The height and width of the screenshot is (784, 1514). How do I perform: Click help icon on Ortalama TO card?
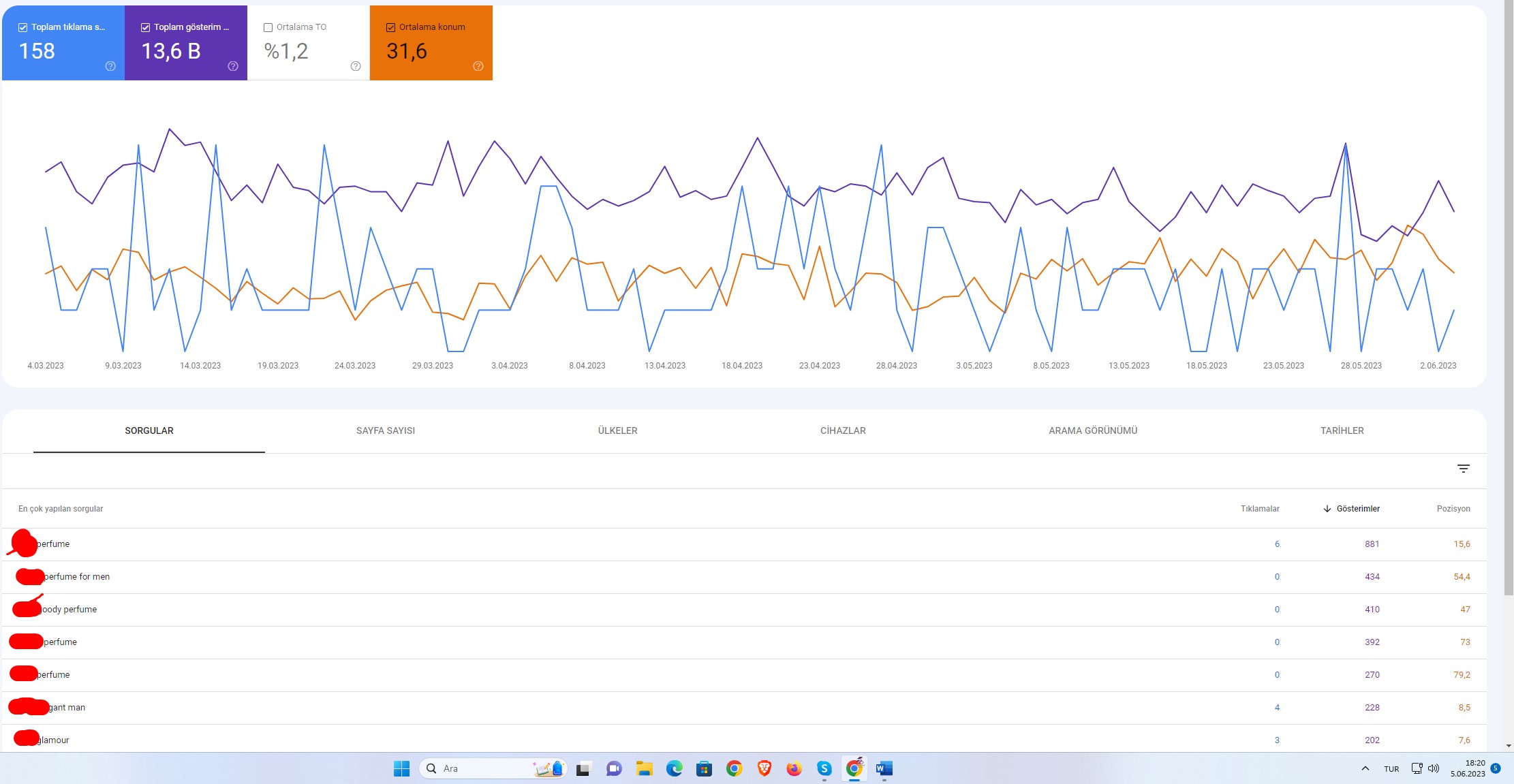(356, 66)
